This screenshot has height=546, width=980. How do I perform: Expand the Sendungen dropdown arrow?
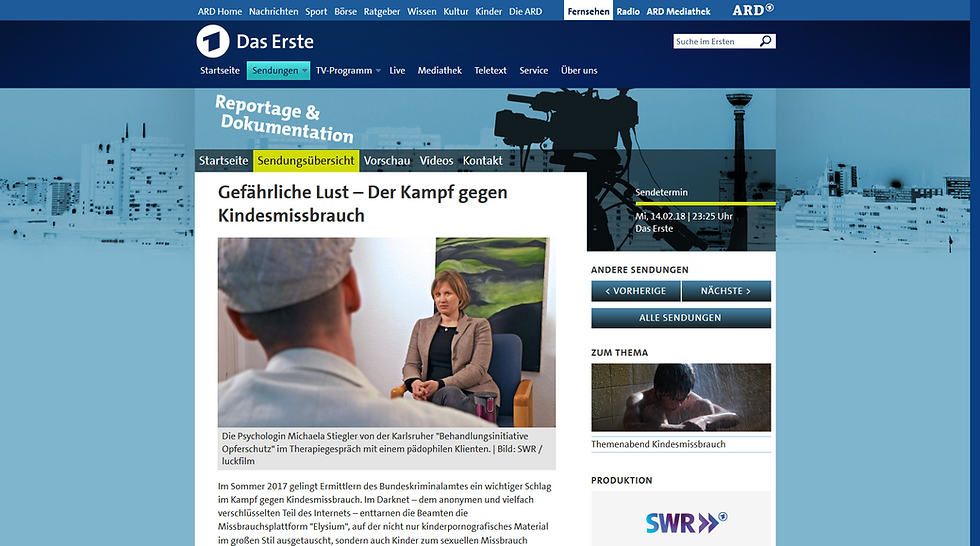[304, 71]
